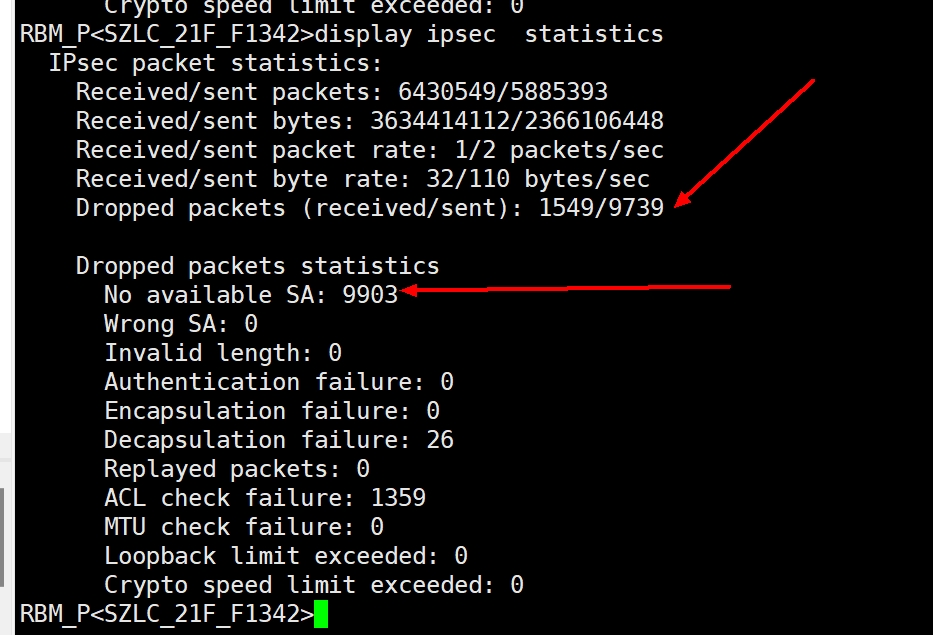
Task: Click the "Loopback limit exceeded: 0" line
Action: 285,556
